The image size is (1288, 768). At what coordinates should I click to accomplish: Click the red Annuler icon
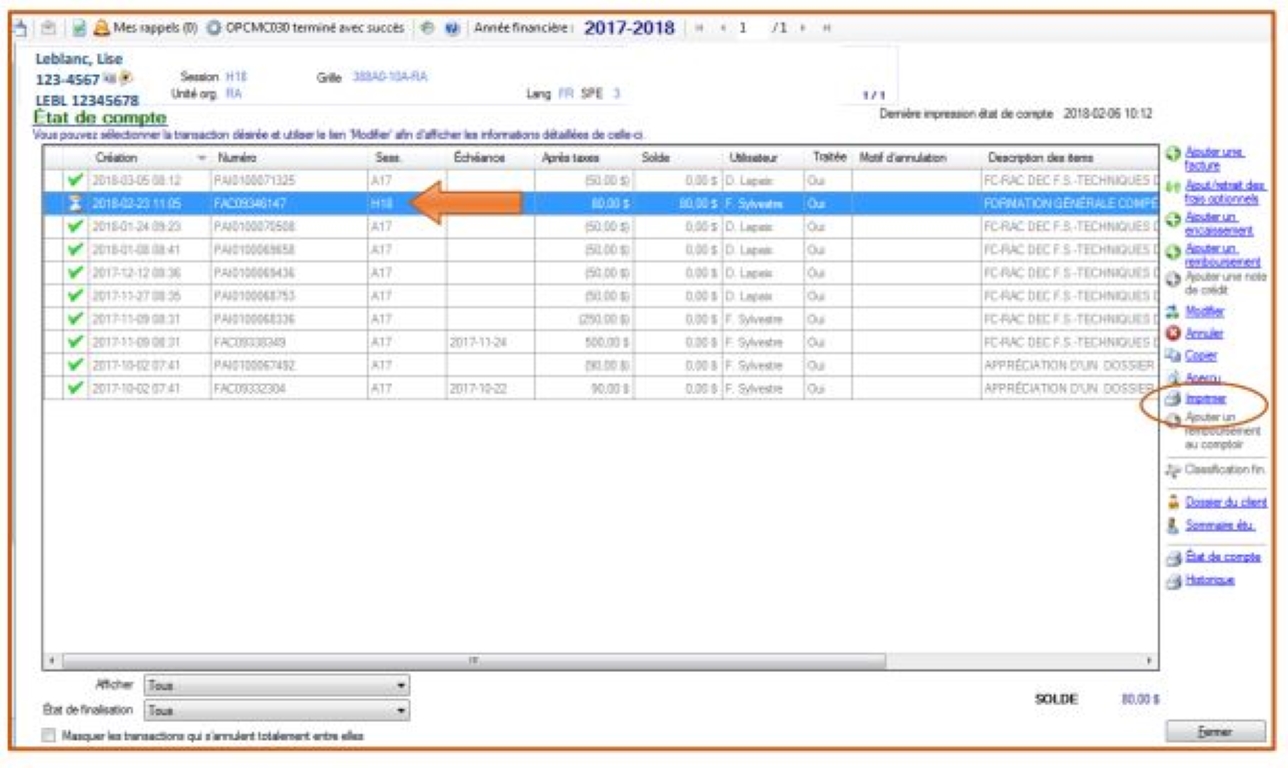coord(1174,333)
